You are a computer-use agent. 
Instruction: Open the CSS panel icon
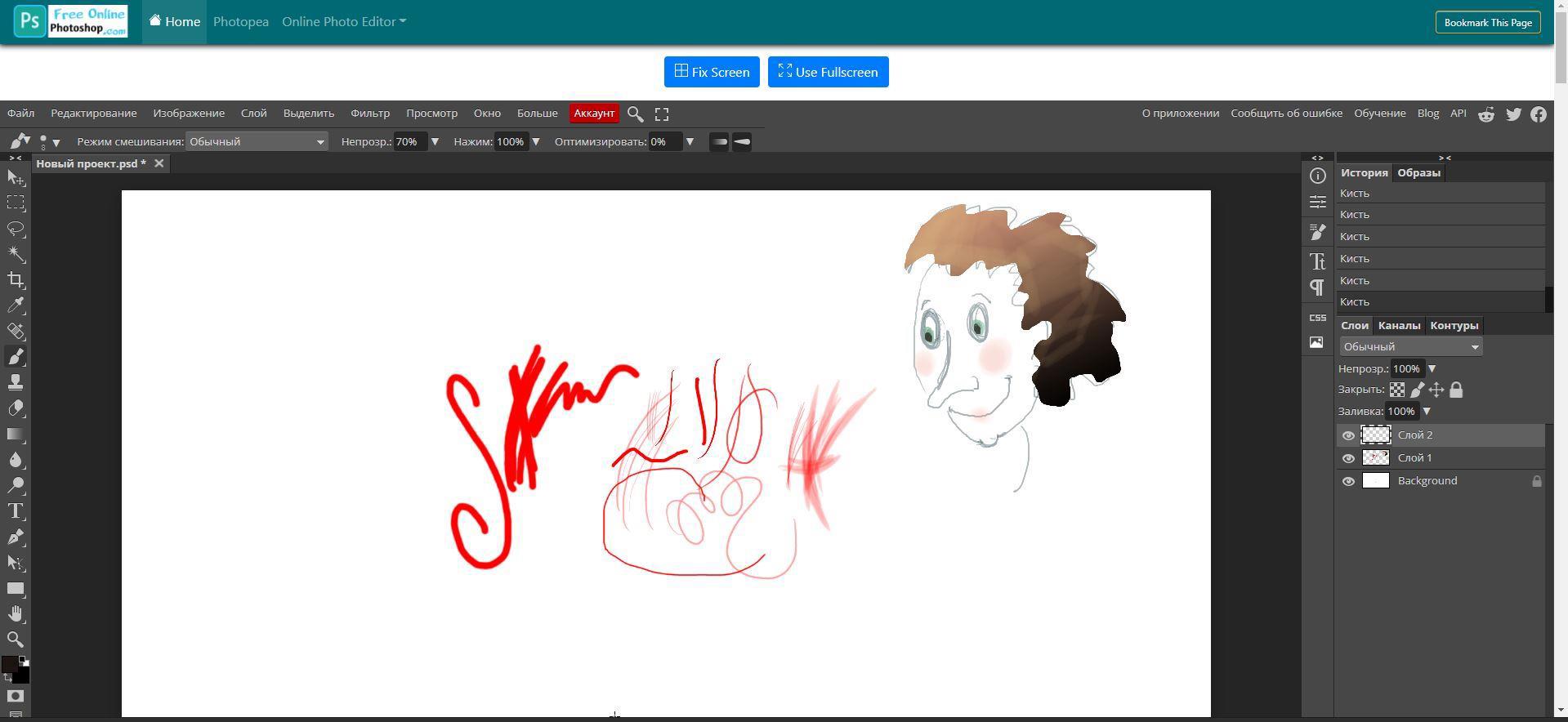click(1317, 317)
